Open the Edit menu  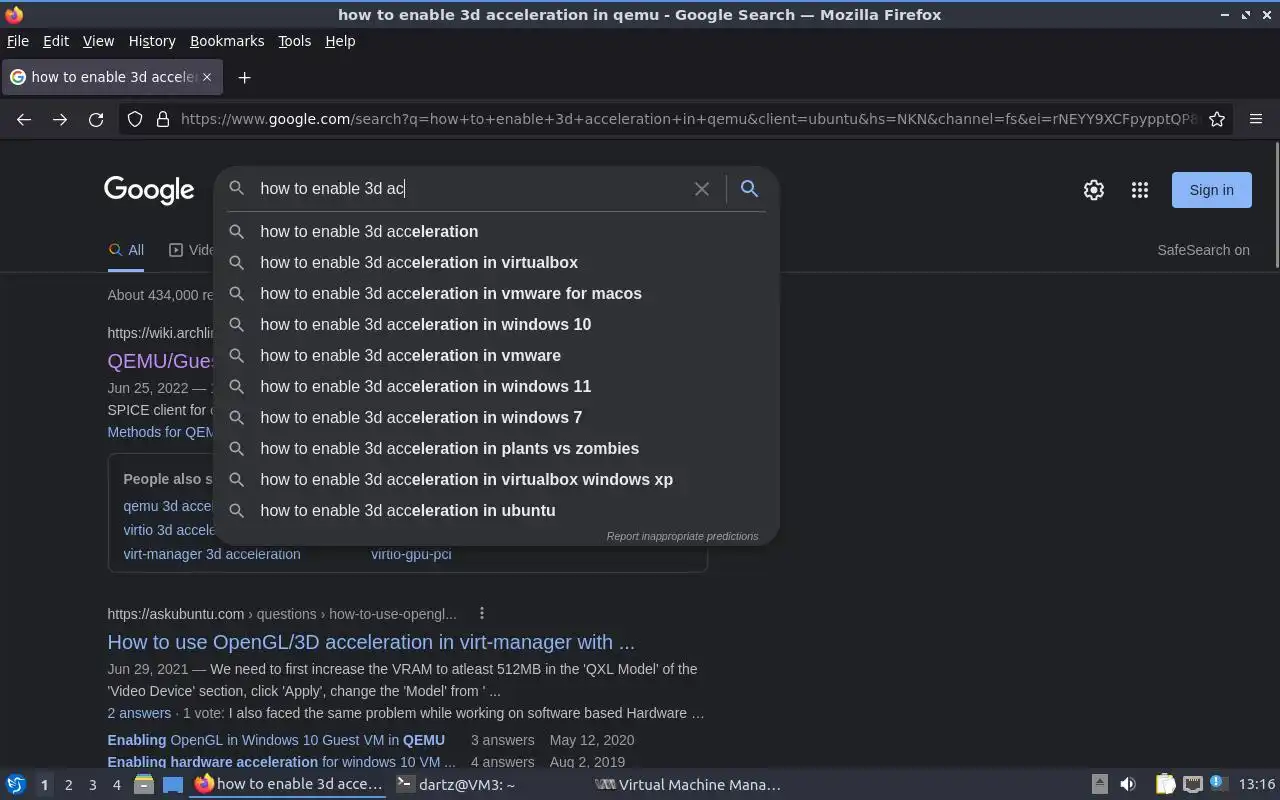coord(56,41)
